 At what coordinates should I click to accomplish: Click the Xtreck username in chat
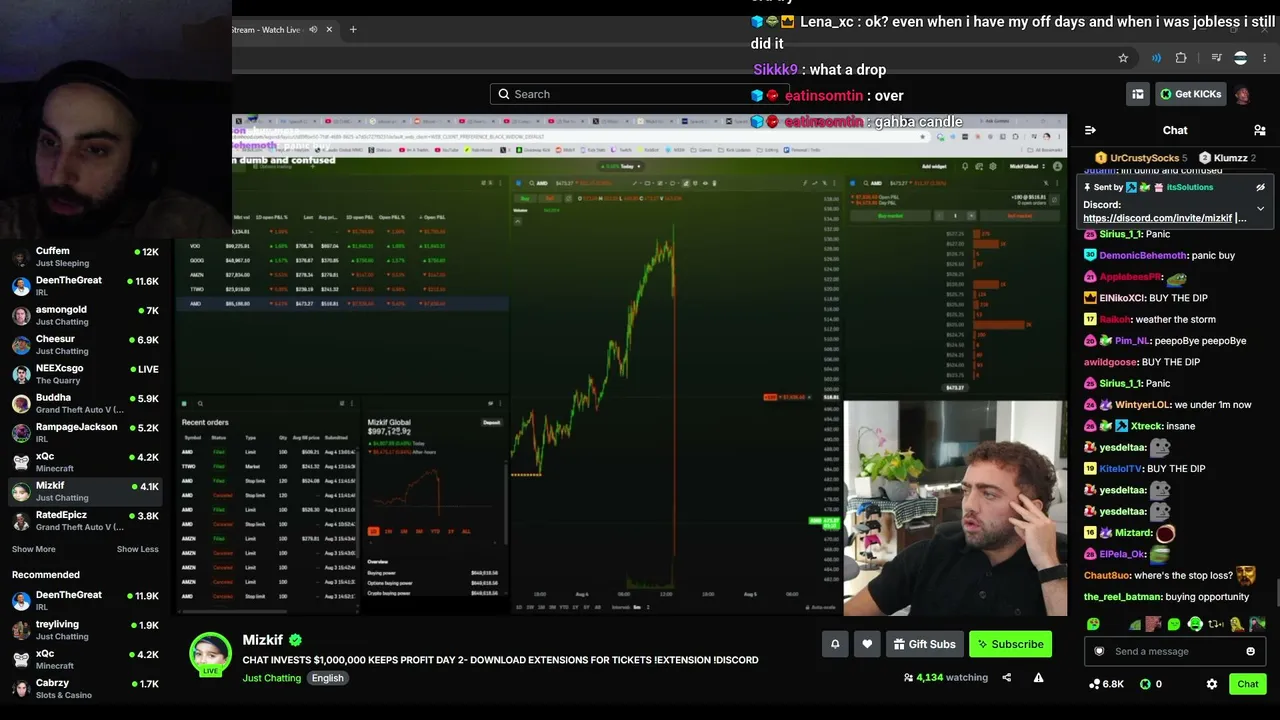[1147, 426]
